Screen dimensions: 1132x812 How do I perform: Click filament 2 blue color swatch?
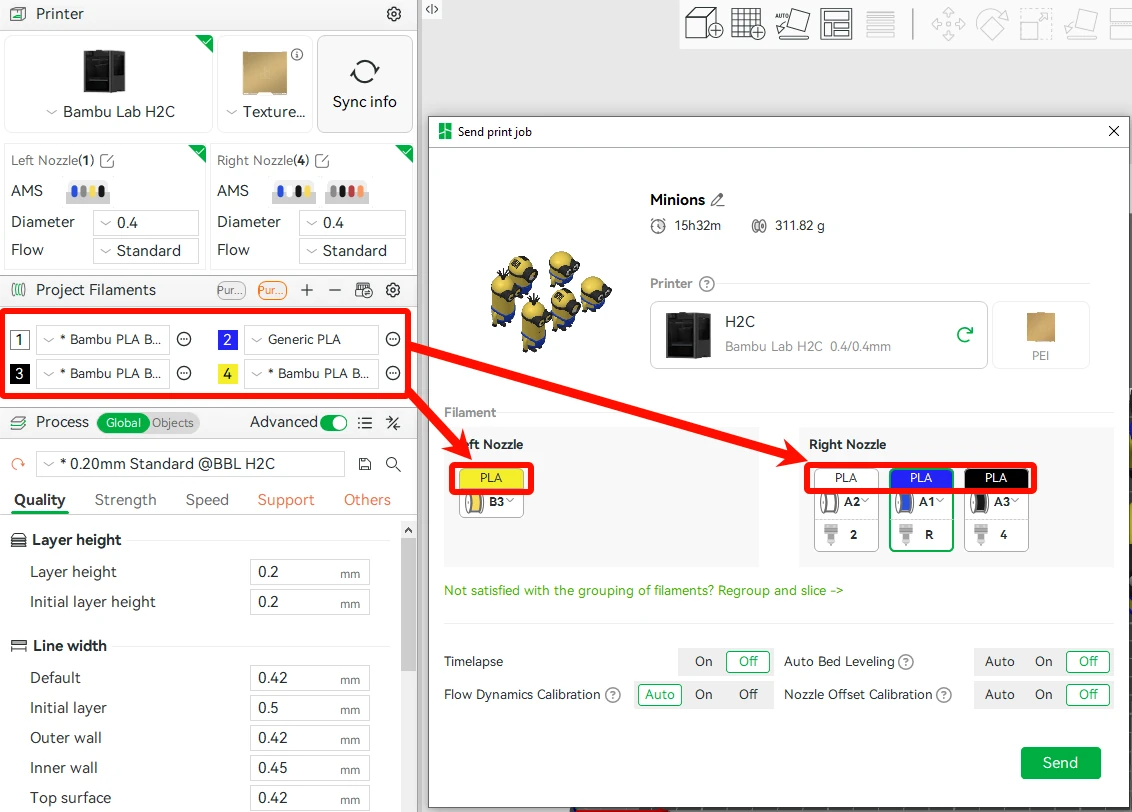point(227,339)
